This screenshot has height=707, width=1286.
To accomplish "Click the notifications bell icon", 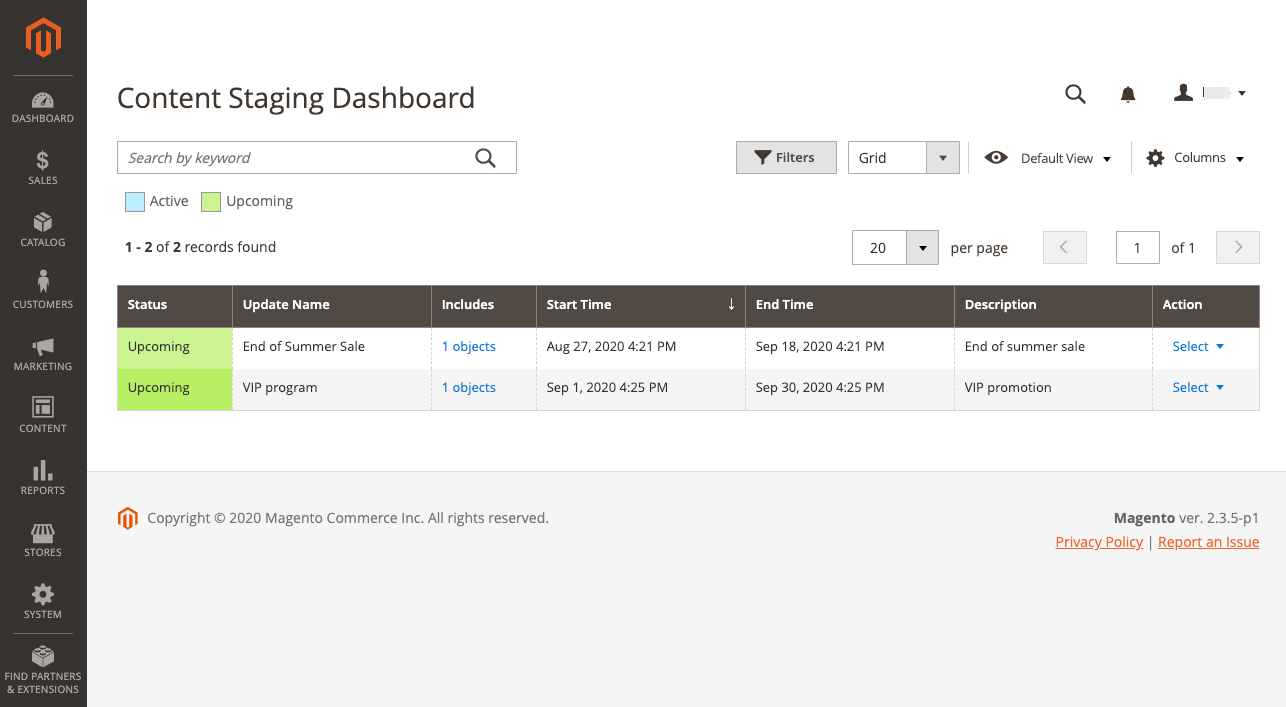I will pos(1128,94).
